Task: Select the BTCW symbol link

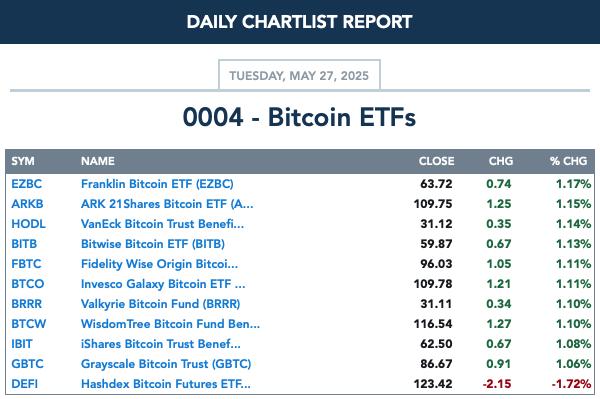Action: [x=29, y=324]
